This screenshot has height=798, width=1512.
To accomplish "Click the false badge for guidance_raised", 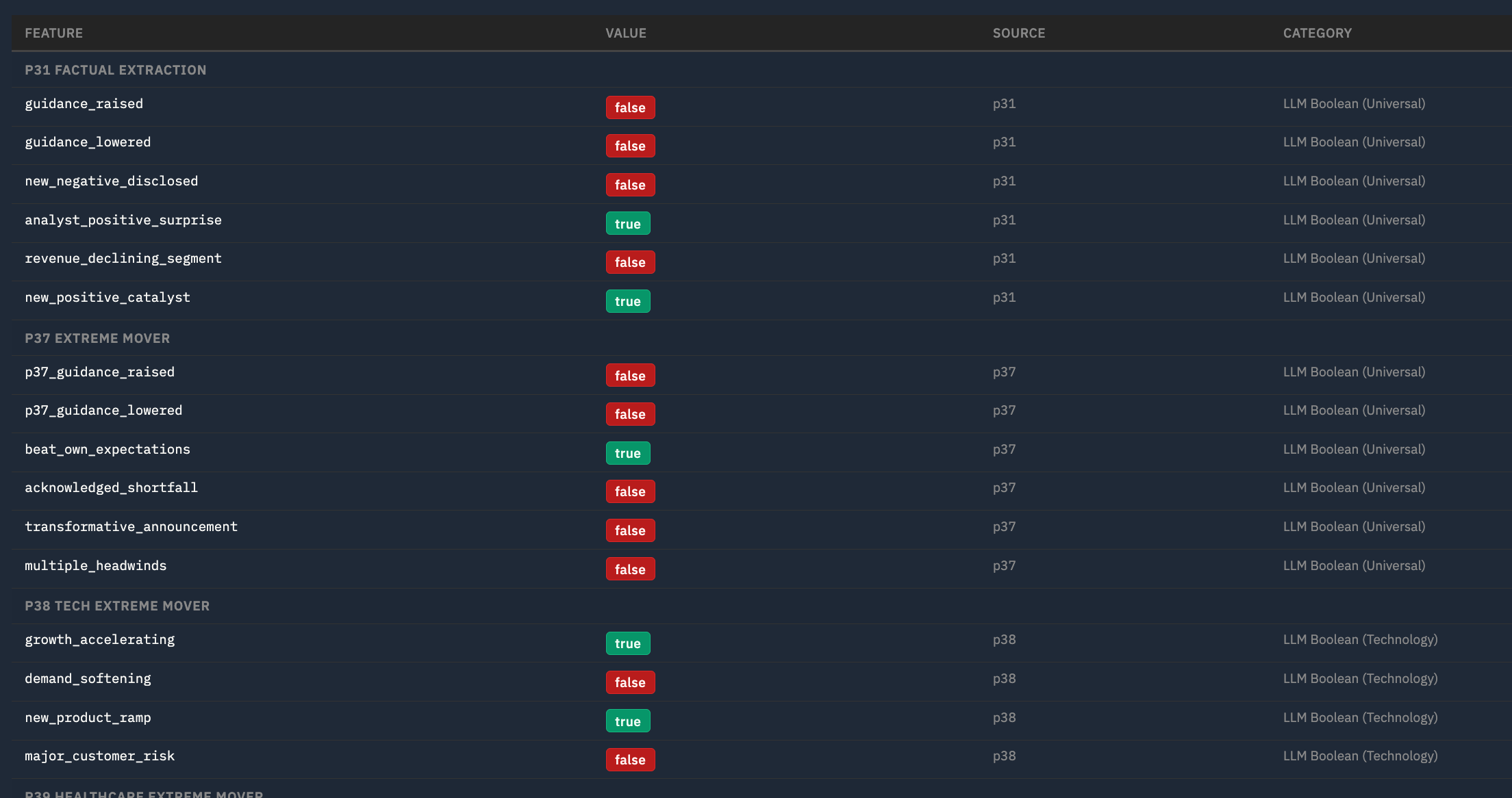I will tap(629, 107).
